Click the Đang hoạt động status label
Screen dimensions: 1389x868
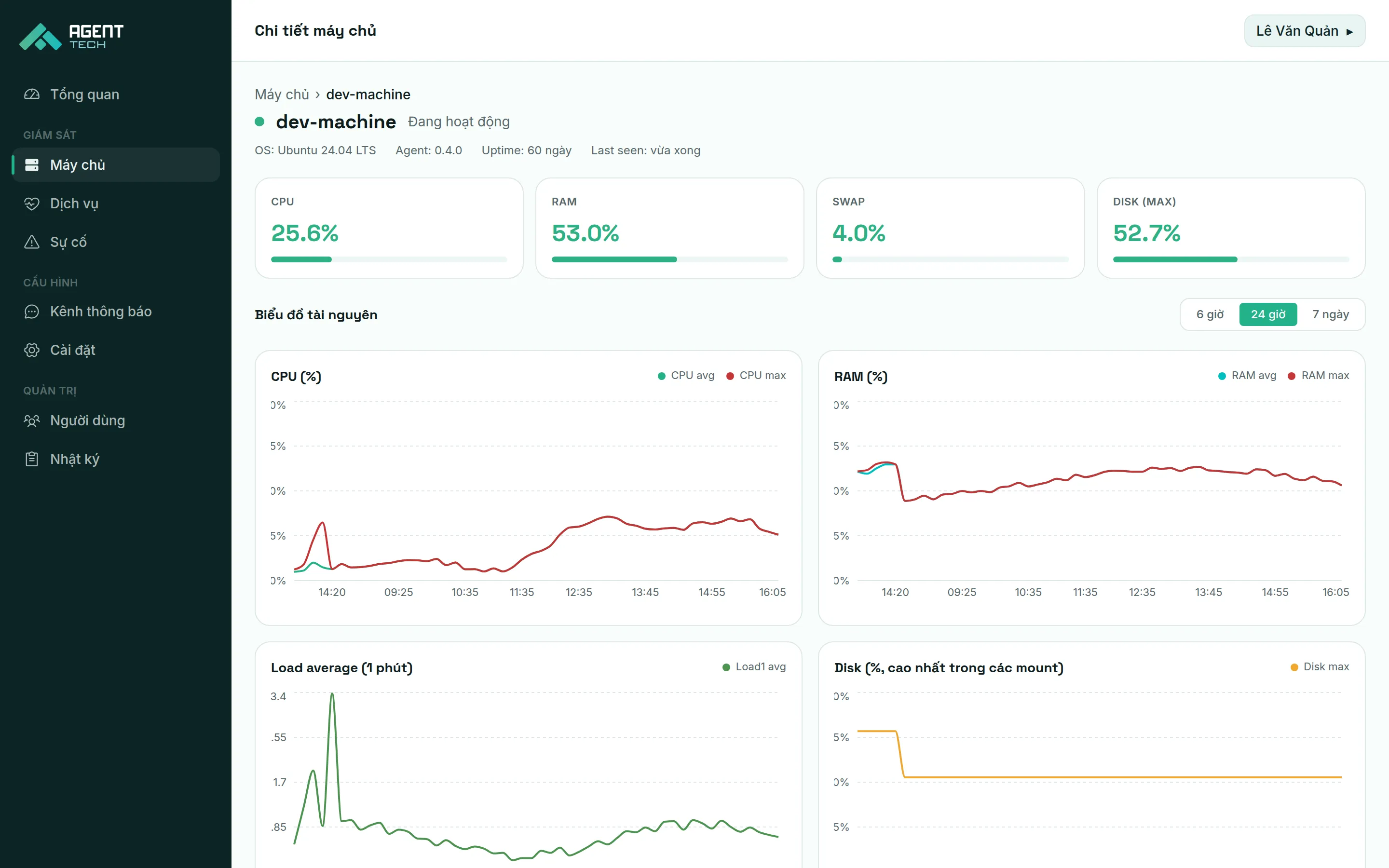coord(459,122)
